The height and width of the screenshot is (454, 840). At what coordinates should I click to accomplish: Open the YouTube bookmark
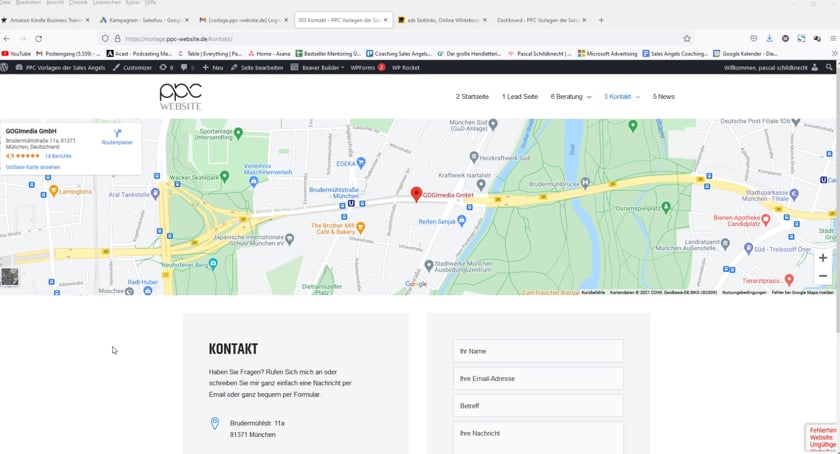click(x=16, y=54)
